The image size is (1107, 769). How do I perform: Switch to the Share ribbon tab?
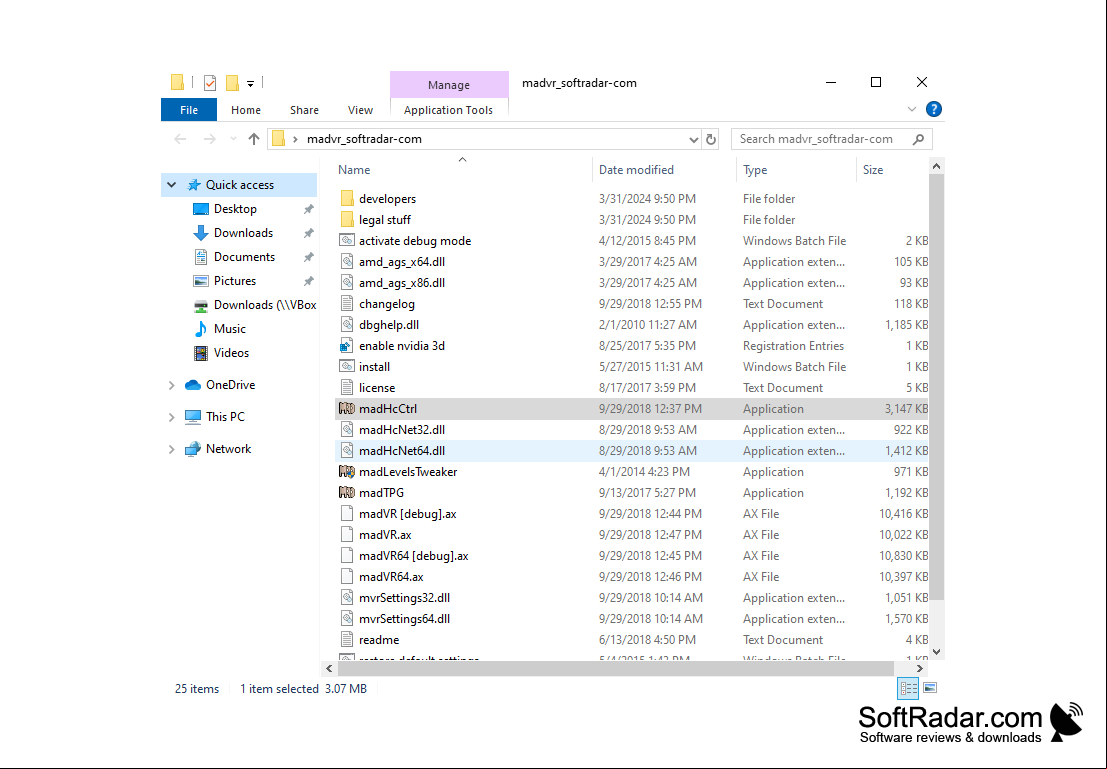click(x=304, y=110)
